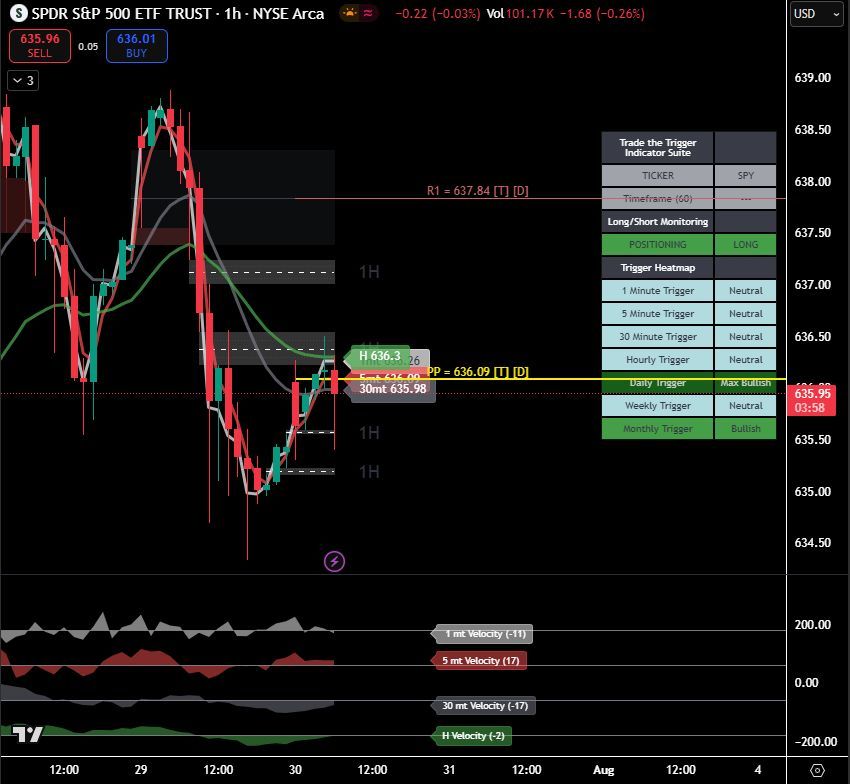Click the SPDR symbol logo icon

(x=19, y=13)
